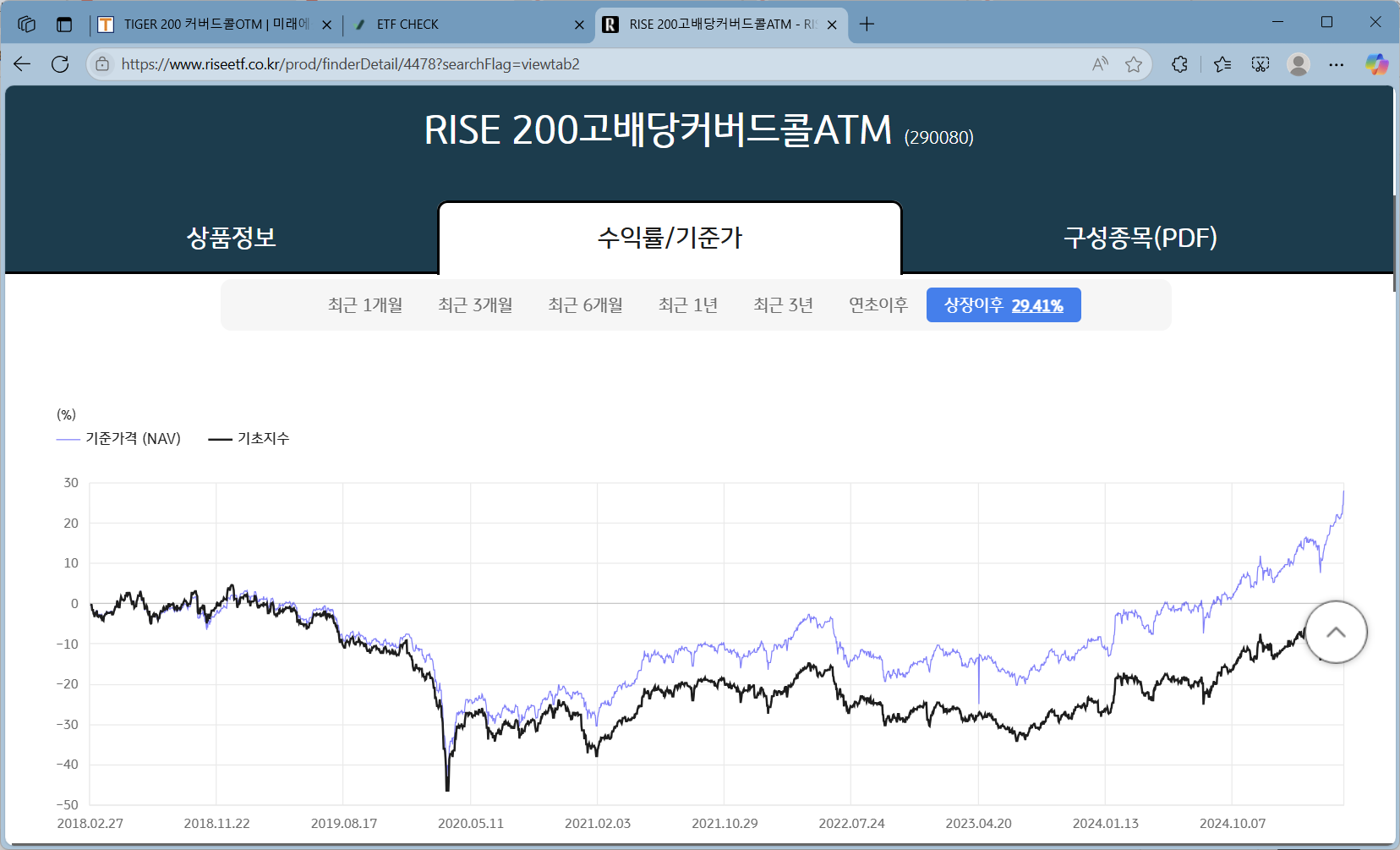This screenshot has height=850, width=1400.
Task: Close the ETF CHECK tab
Action: pyautogui.click(x=579, y=25)
